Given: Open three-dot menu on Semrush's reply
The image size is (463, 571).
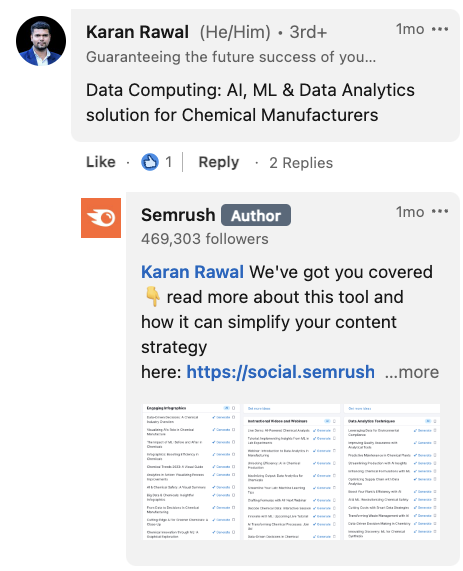Looking at the screenshot, I should (440, 212).
